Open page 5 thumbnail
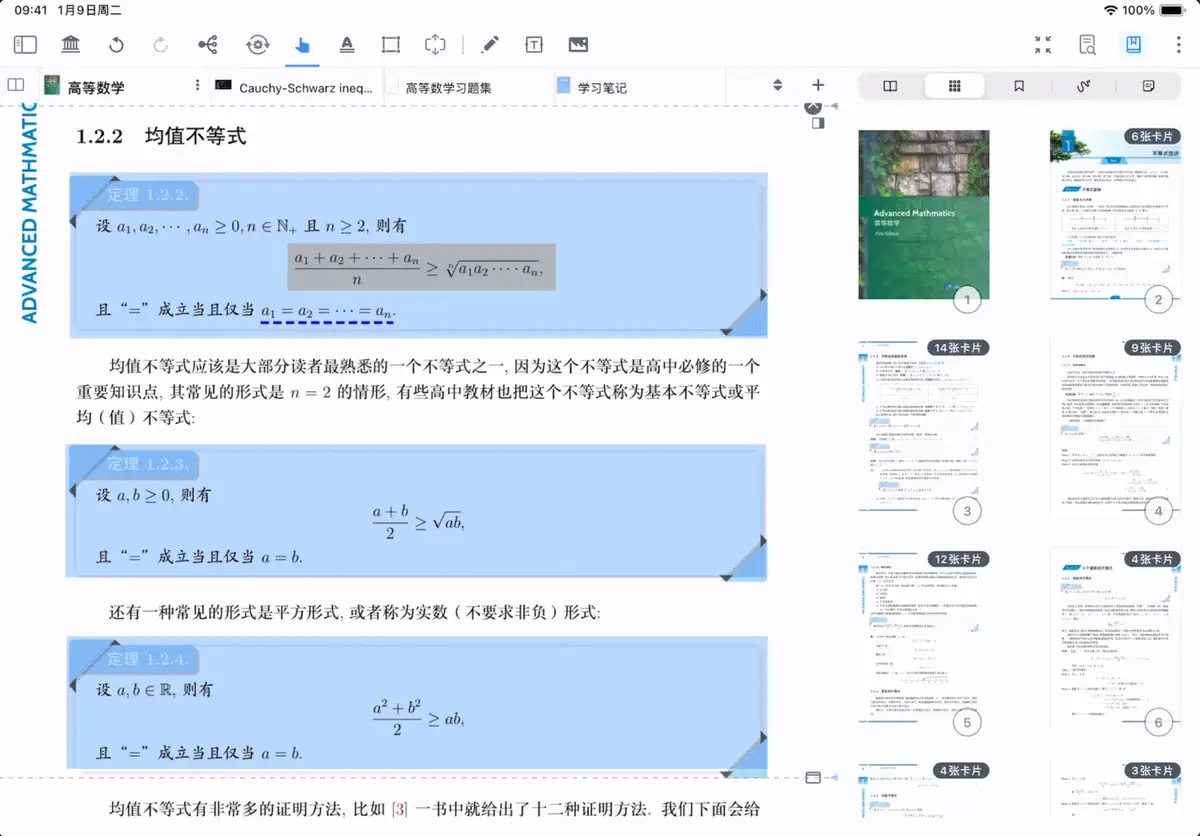1200x836 pixels. point(924,640)
